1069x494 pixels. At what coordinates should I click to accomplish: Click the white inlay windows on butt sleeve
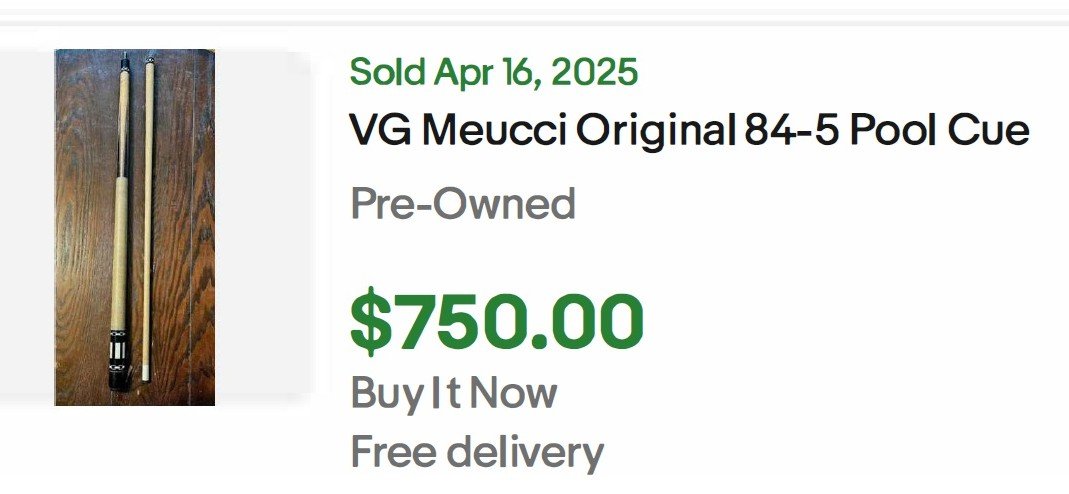119,351
